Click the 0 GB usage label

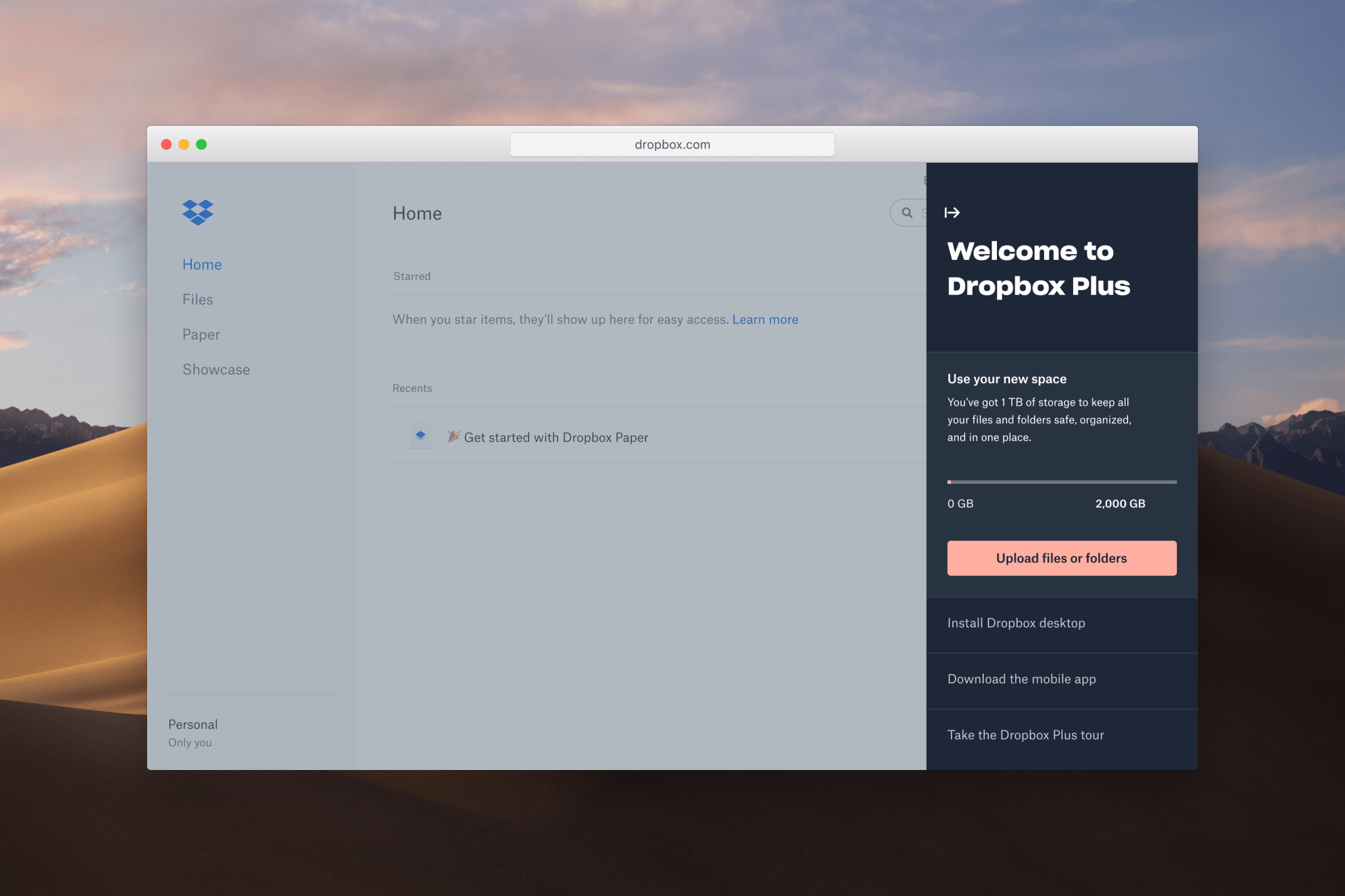point(960,503)
